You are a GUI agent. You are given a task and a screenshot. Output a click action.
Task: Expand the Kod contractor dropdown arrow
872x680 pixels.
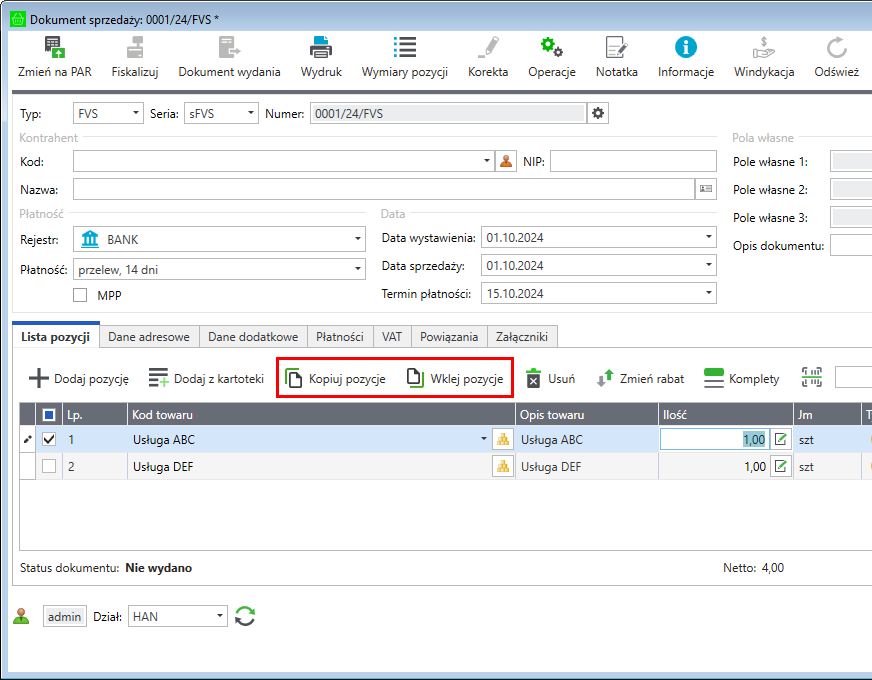(x=487, y=161)
